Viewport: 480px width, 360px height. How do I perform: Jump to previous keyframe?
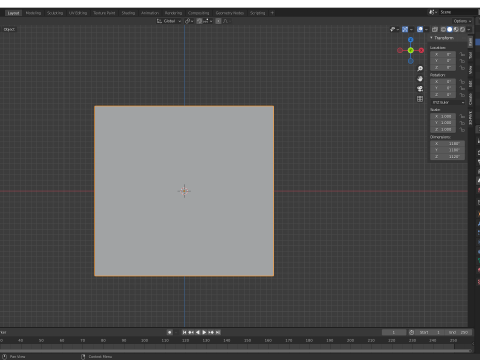[191, 332]
